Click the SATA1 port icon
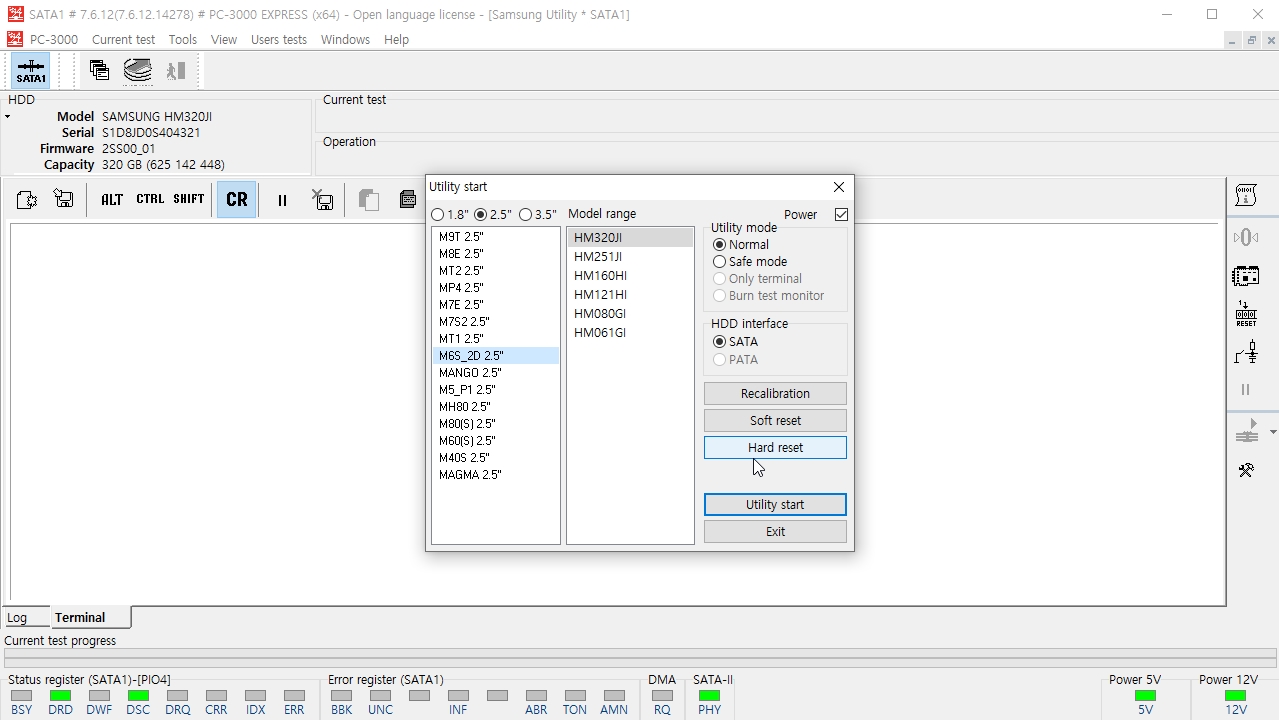Viewport: 1279px width, 720px height. [x=31, y=71]
